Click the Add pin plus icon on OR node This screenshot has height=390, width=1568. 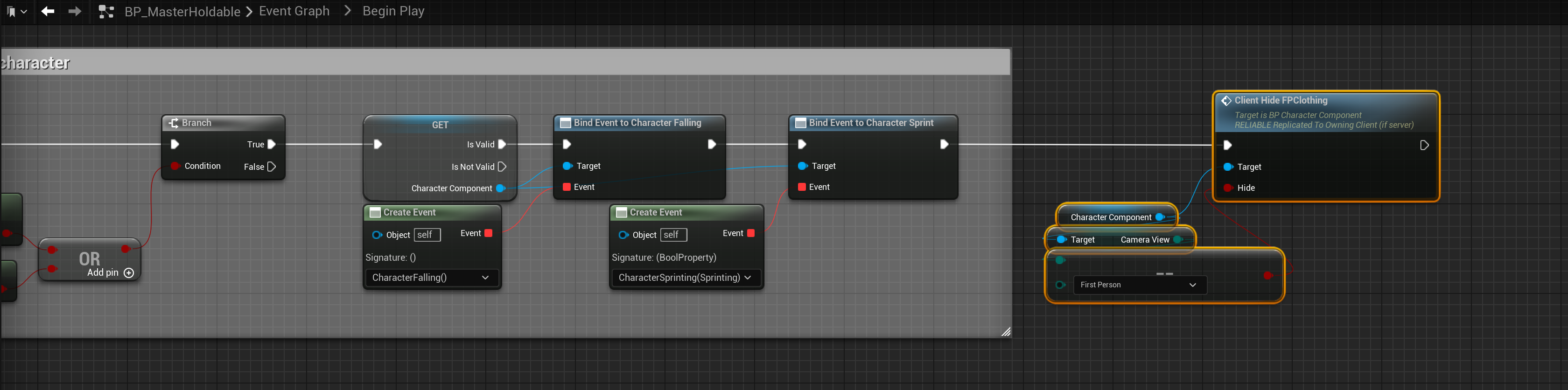(x=129, y=272)
